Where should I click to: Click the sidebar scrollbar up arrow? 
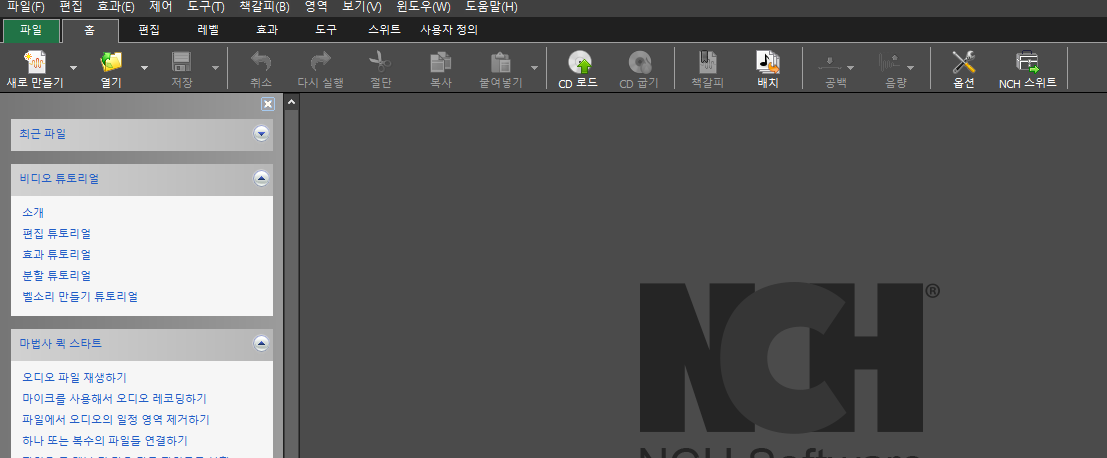[x=292, y=103]
